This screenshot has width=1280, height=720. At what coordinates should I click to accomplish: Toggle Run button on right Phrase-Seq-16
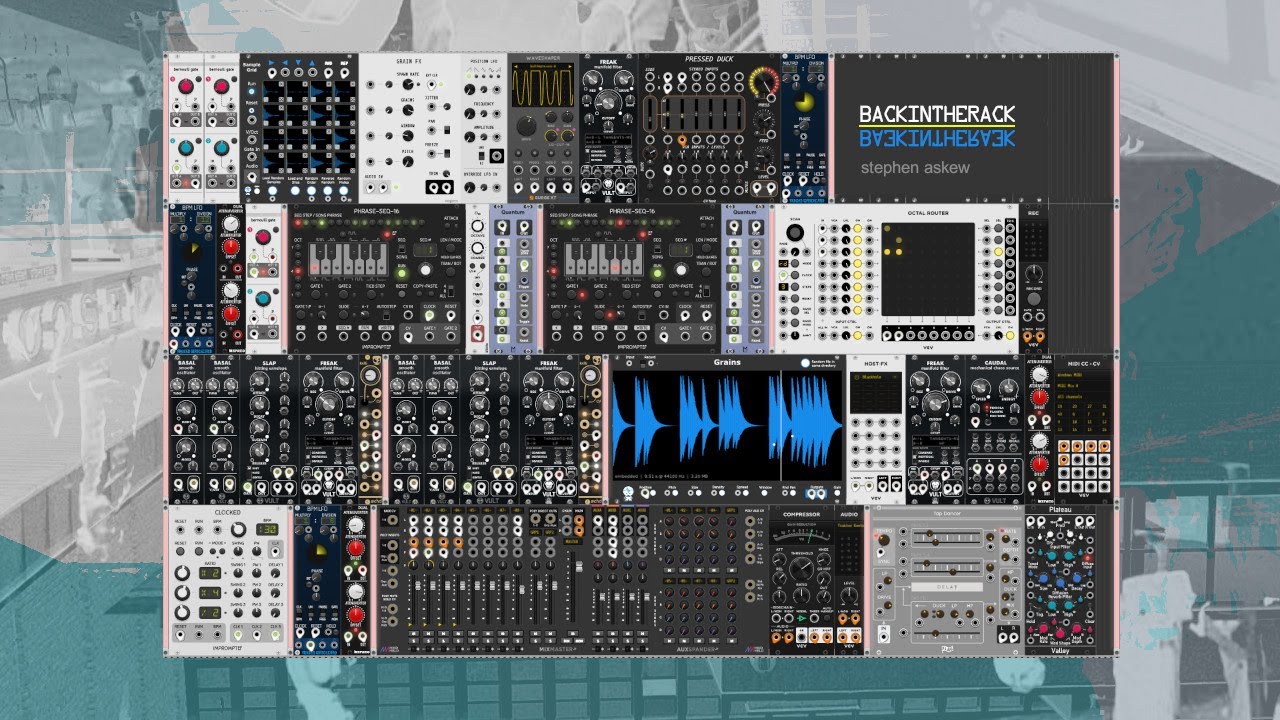click(x=657, y=271)
